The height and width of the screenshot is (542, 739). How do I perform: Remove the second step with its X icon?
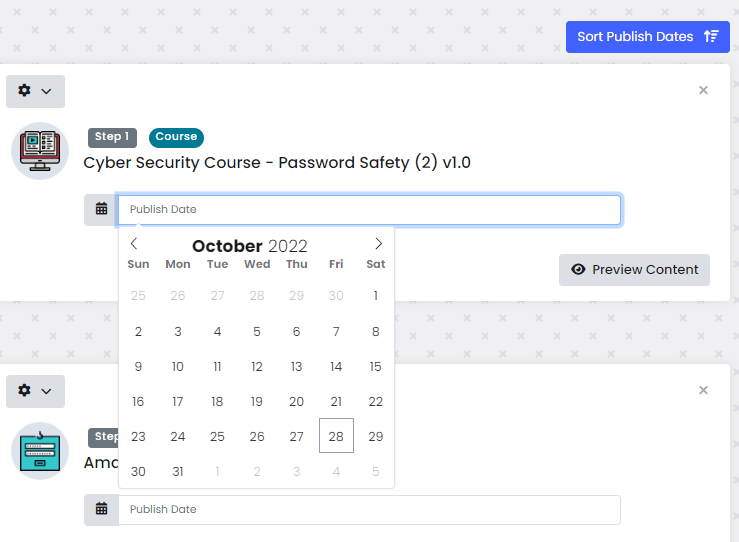703,390
